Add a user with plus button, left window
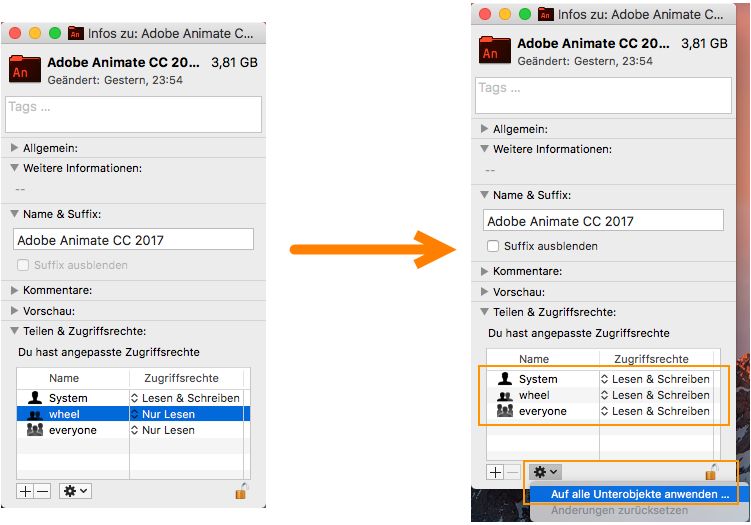The image size is (751, 525). pos(25,491)
